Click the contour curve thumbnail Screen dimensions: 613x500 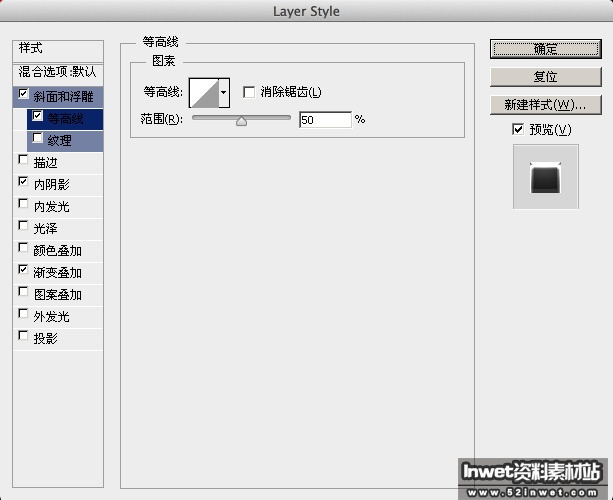coord(204,93)
